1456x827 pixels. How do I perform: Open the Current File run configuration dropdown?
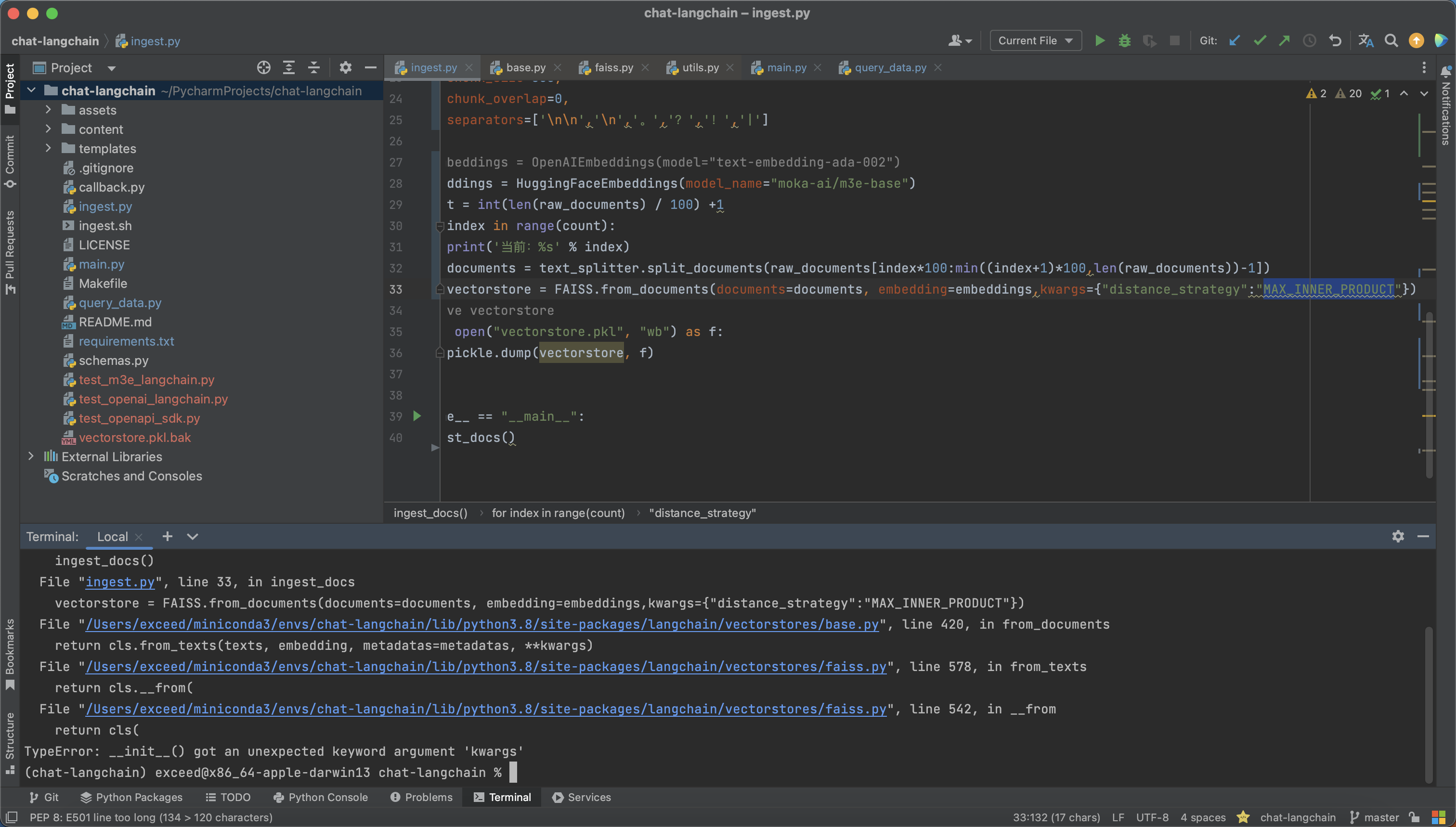pos(1035,40)
